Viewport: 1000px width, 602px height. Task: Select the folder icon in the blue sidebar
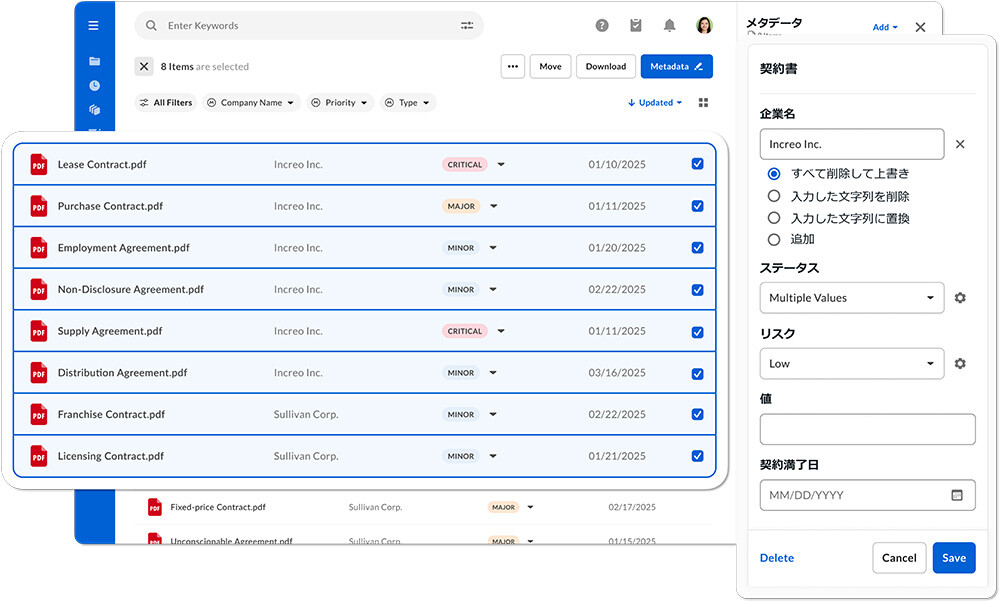(x=93, y=60)
